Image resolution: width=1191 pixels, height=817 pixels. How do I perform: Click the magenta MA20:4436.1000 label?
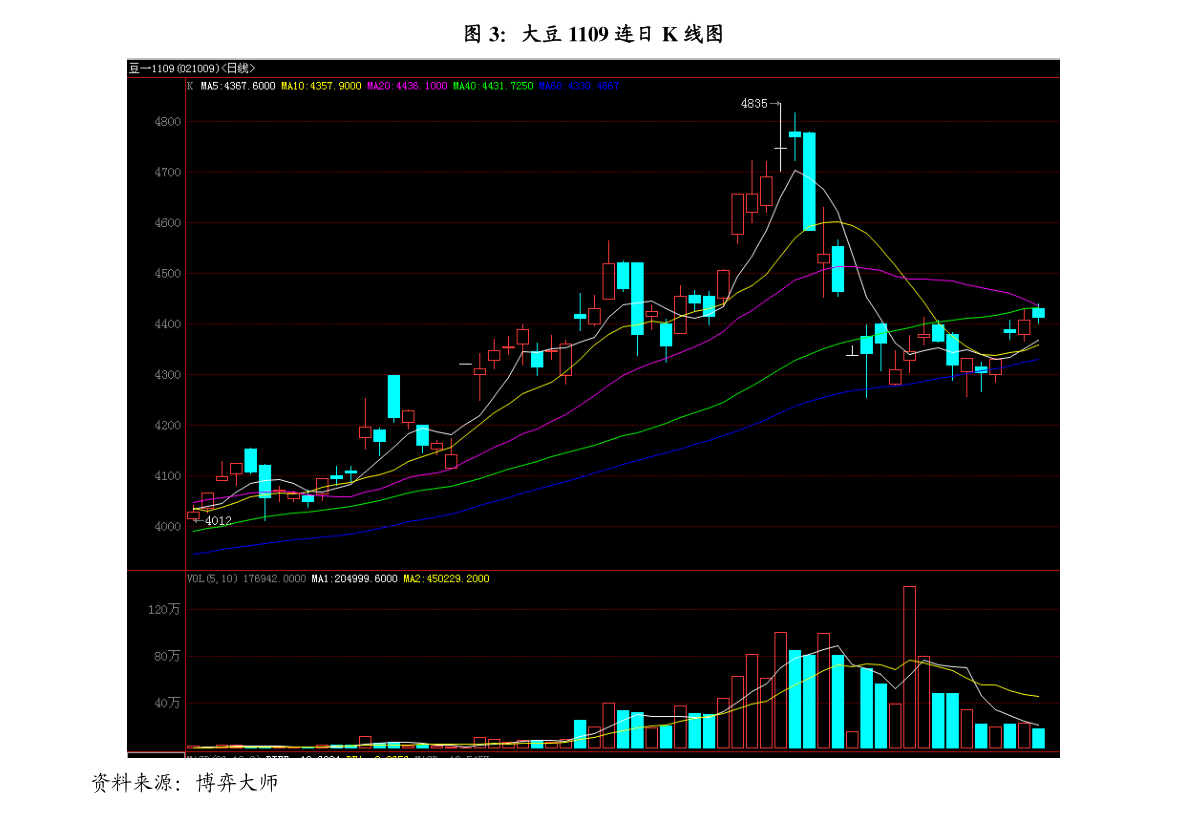click(407, 87)
